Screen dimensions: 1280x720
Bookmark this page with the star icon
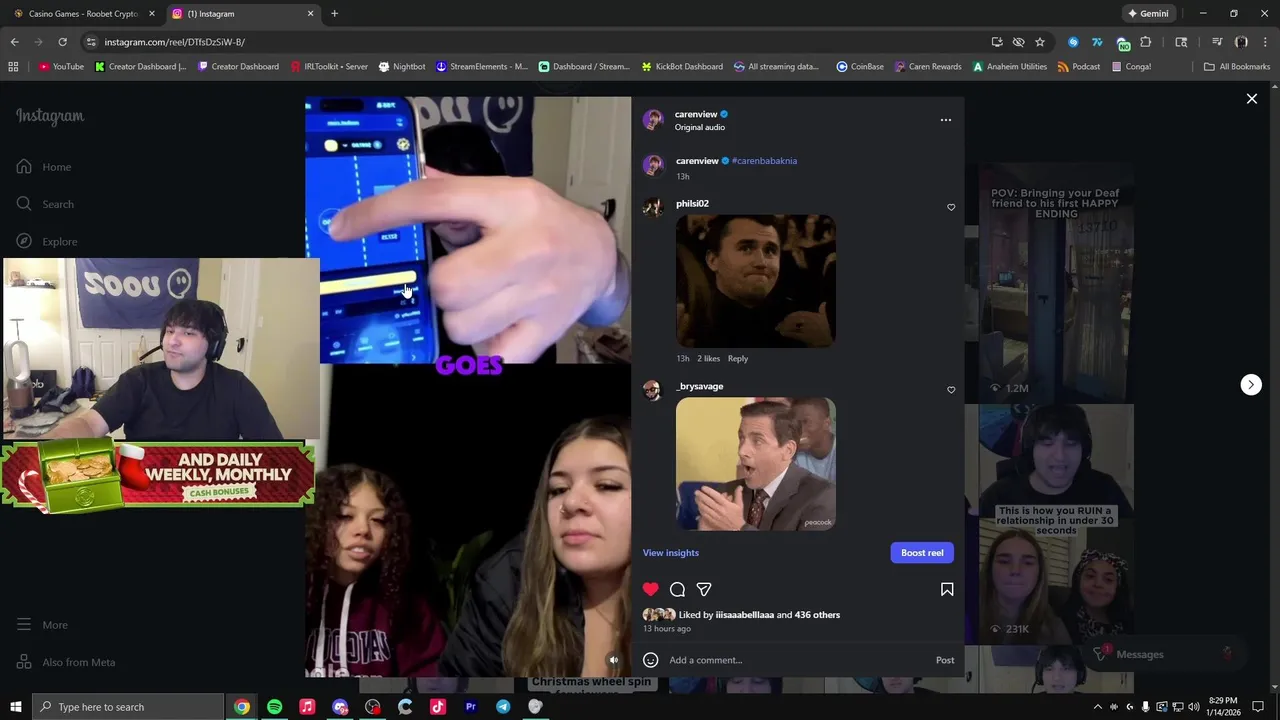pyautogui.click(x=1040, y=42)
